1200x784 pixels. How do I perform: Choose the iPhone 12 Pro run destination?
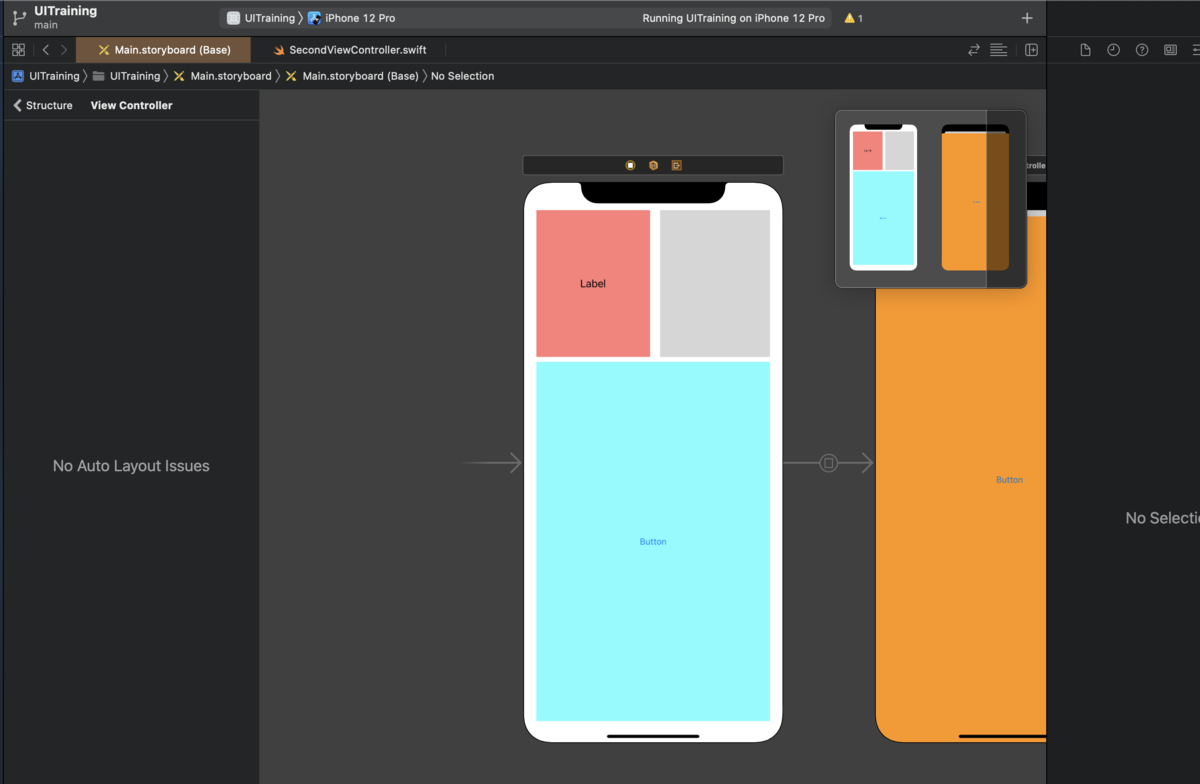point(352,18)
